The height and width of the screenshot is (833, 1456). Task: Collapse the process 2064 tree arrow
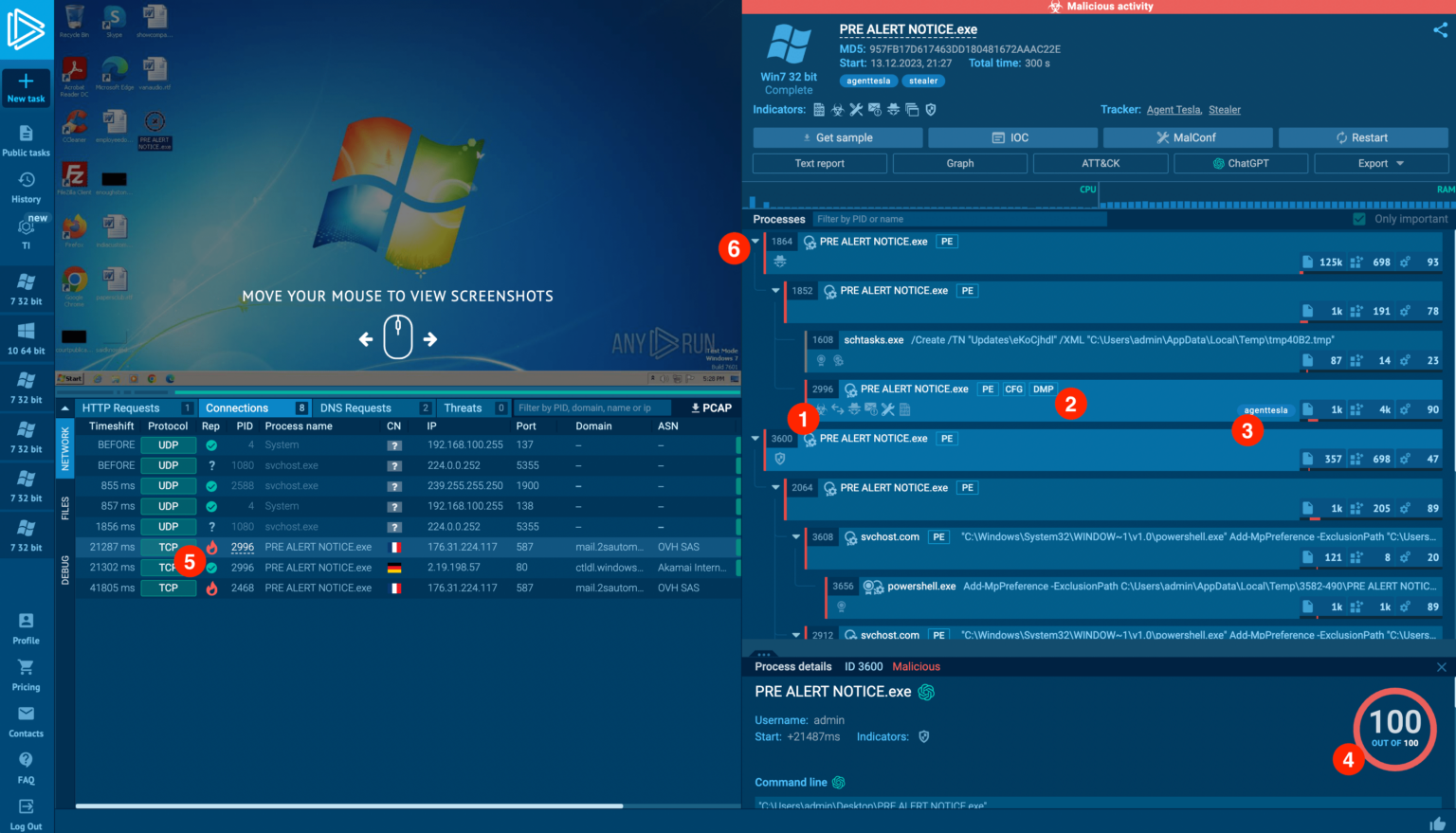coord(775,488)
